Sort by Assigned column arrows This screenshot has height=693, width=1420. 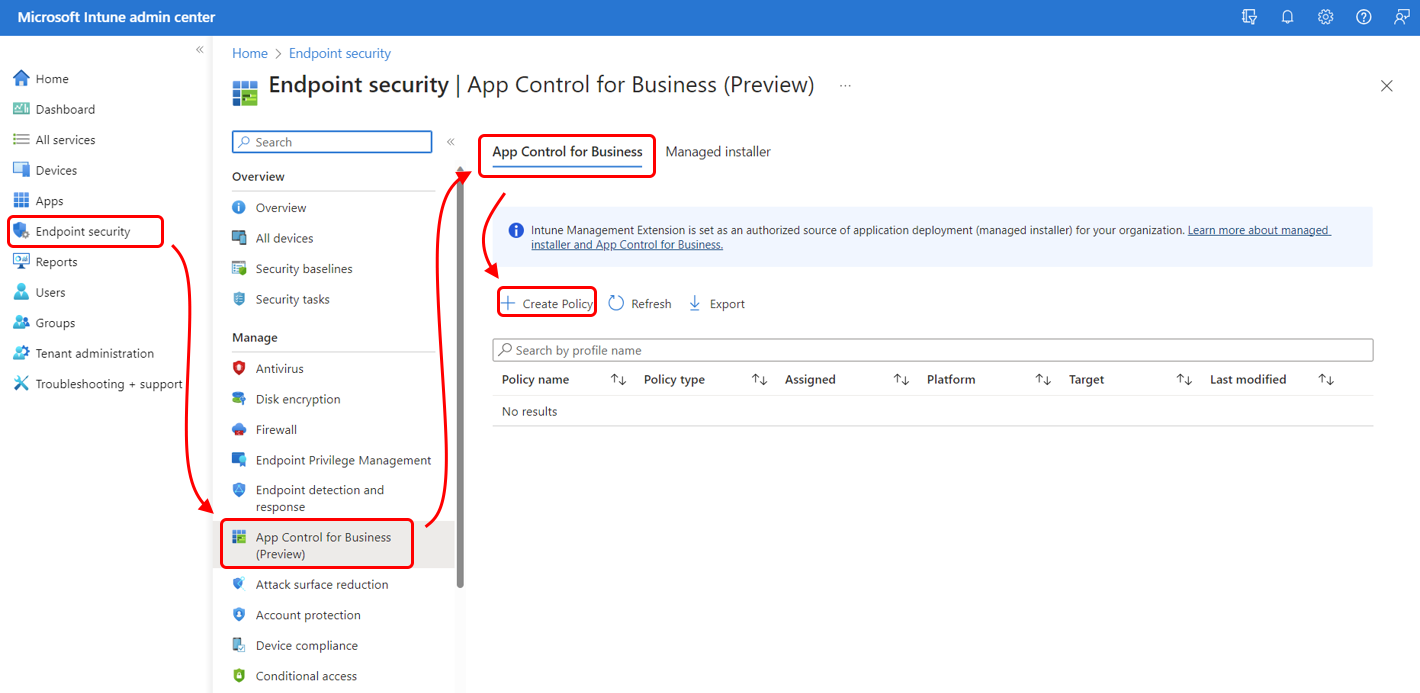(901, 379)
